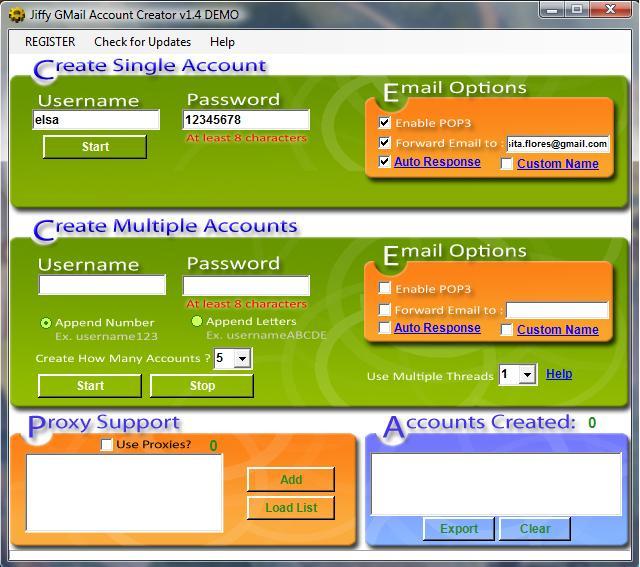Open the REGISTER menu
The width and height of the screenshot is (640, 567).
coord(50,42)
